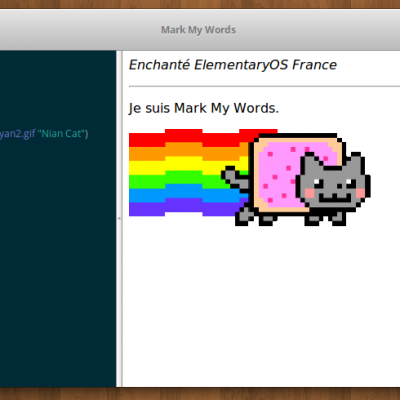Click the rainbow trail behind the cat
Viewport: 400px width, 400px height.
click(x=187, y=173)
